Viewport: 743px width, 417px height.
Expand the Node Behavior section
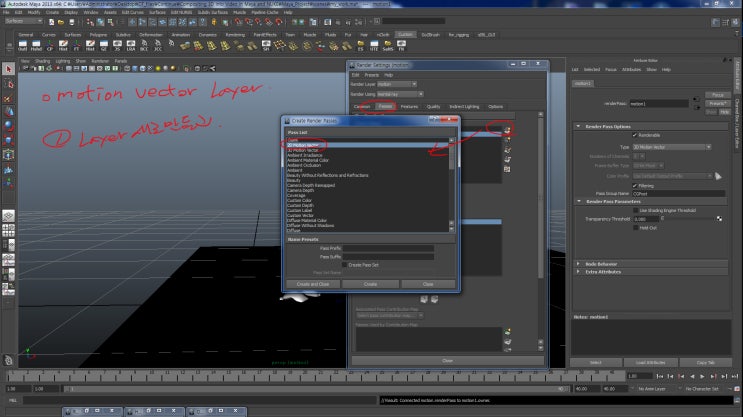click(600, 264)
